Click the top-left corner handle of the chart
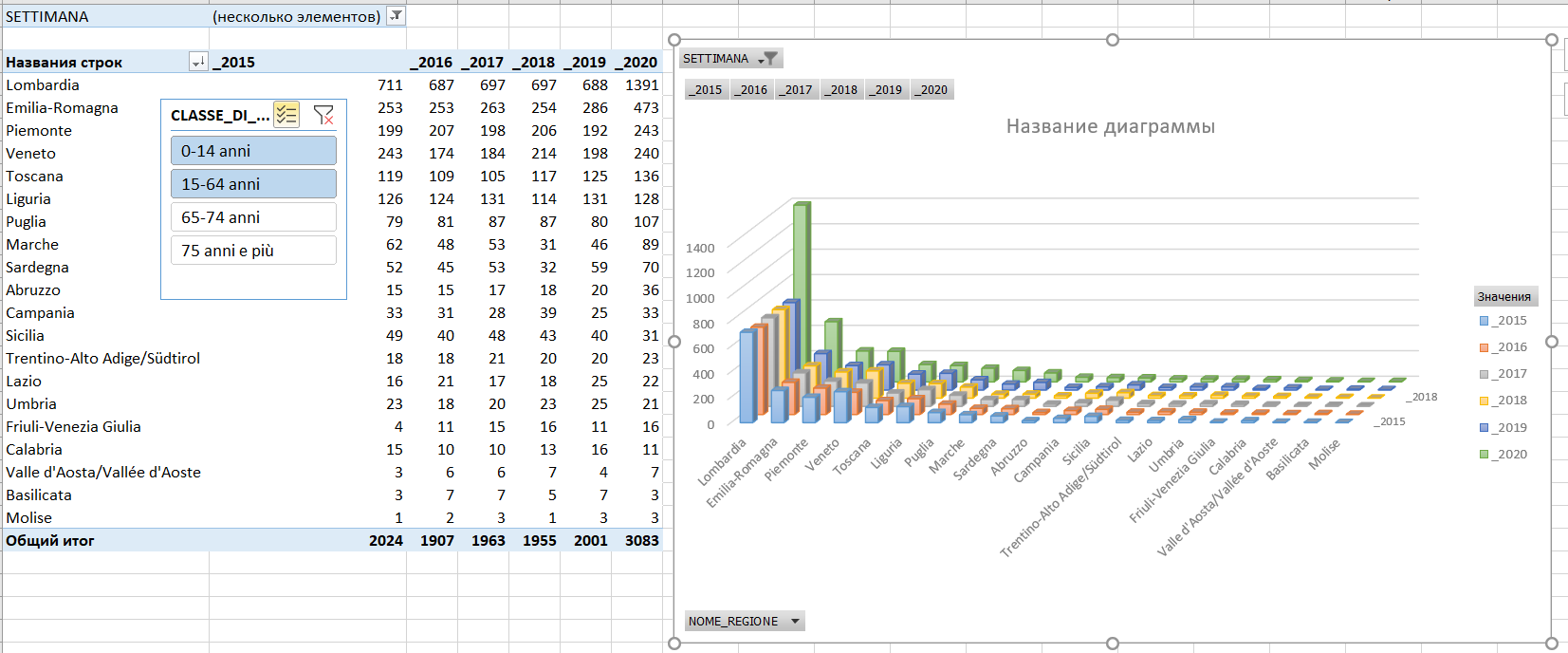The height and width of the screenshot is (653, 1568). [674, 40]
